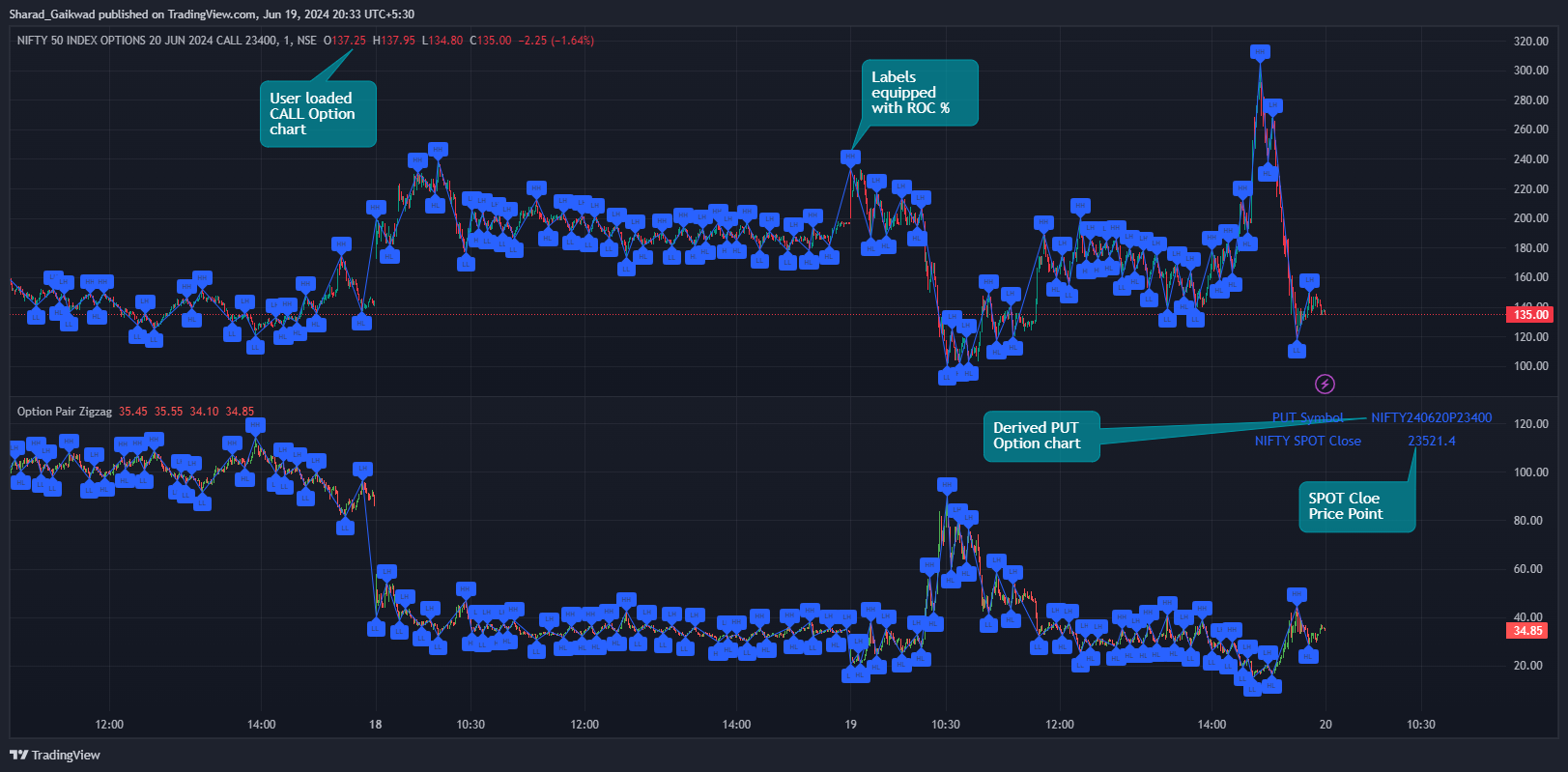Viewport: 1568px width, 772px height.
Task: Click the 280.00 price axis label
Action: pos(1530,100)
